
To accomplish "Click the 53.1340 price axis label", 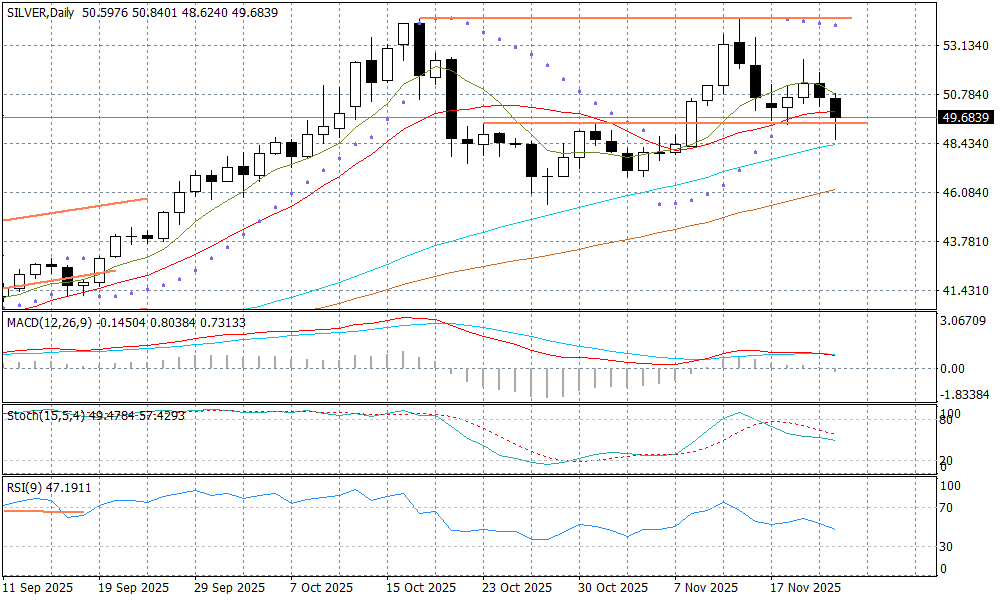I will pos(966,46).
